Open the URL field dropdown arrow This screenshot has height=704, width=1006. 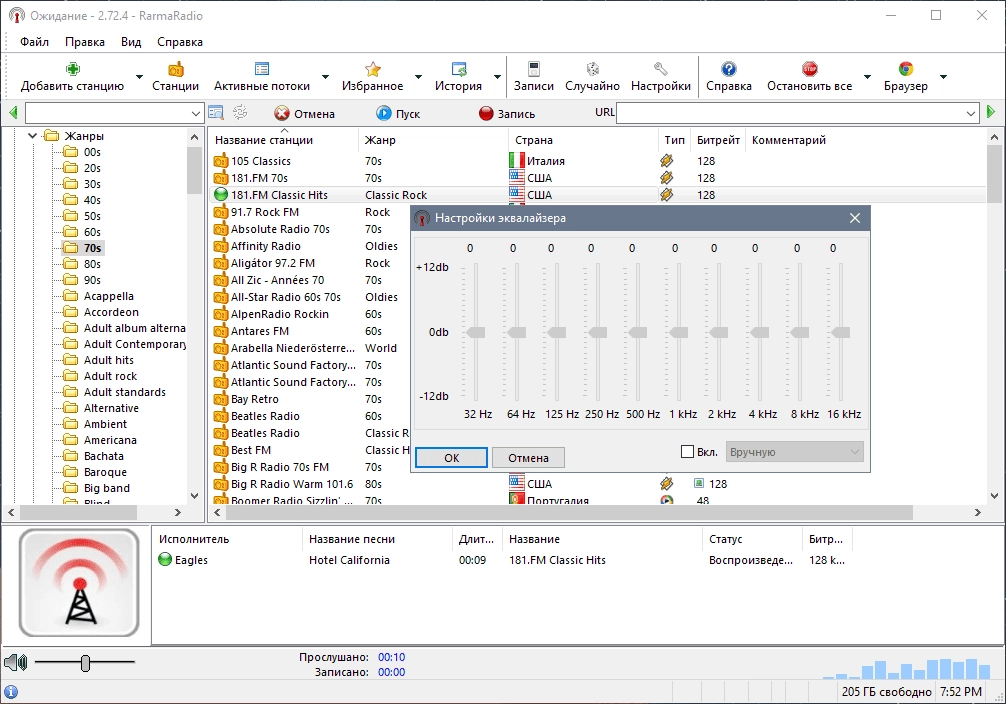point(971,114)
